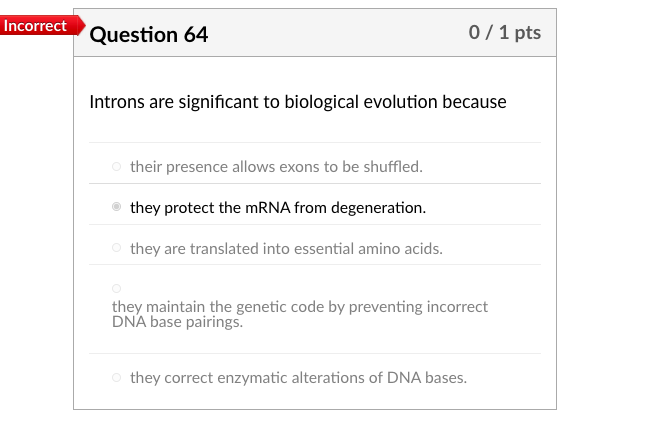Select the radio button for exons shuffled answer
This screenshot has width=660, height=429.
point(117,167)
